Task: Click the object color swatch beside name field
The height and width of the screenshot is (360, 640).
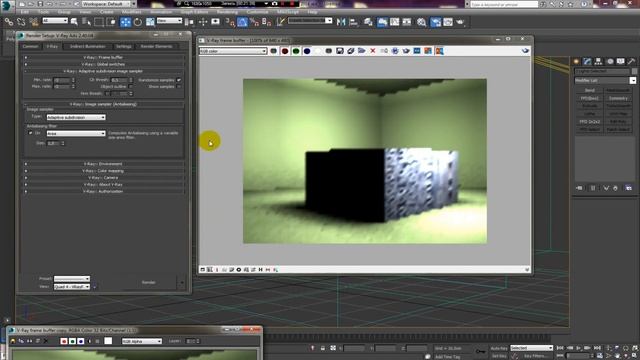Action: click(x=634, y=71)
